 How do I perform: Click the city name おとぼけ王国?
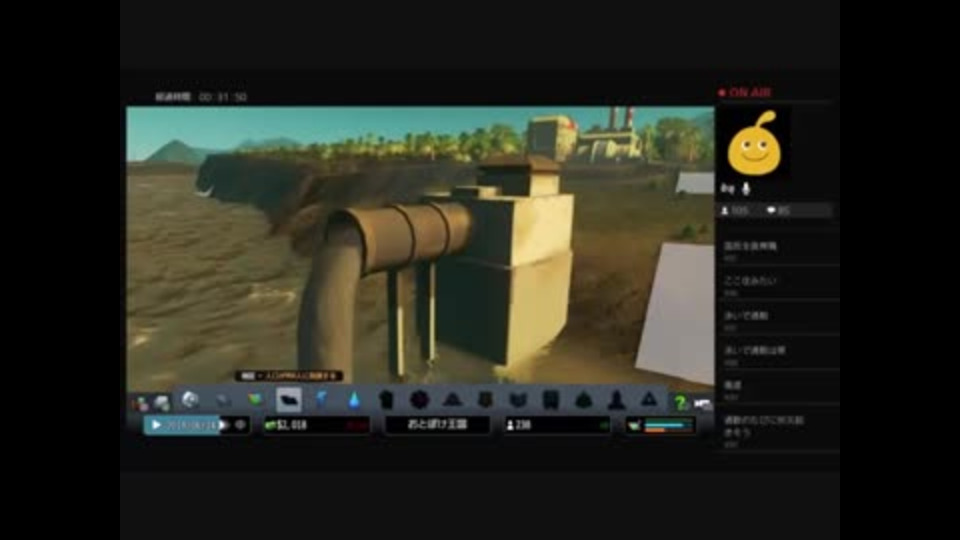437,424
